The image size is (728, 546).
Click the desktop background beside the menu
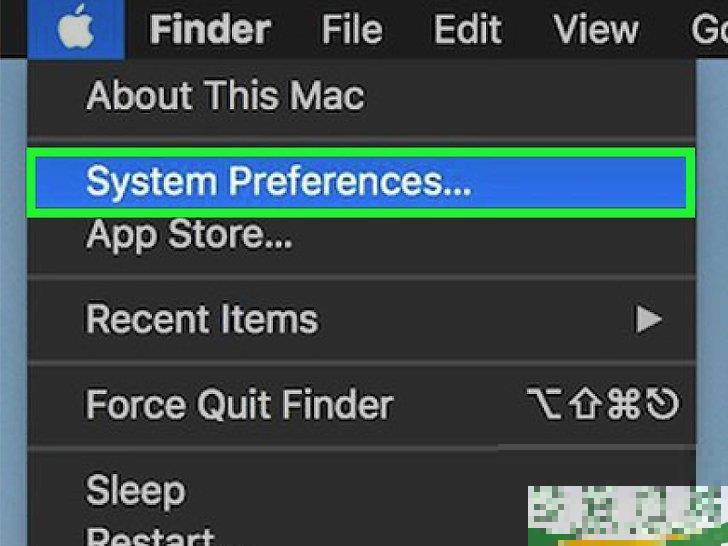pos(712,250)
